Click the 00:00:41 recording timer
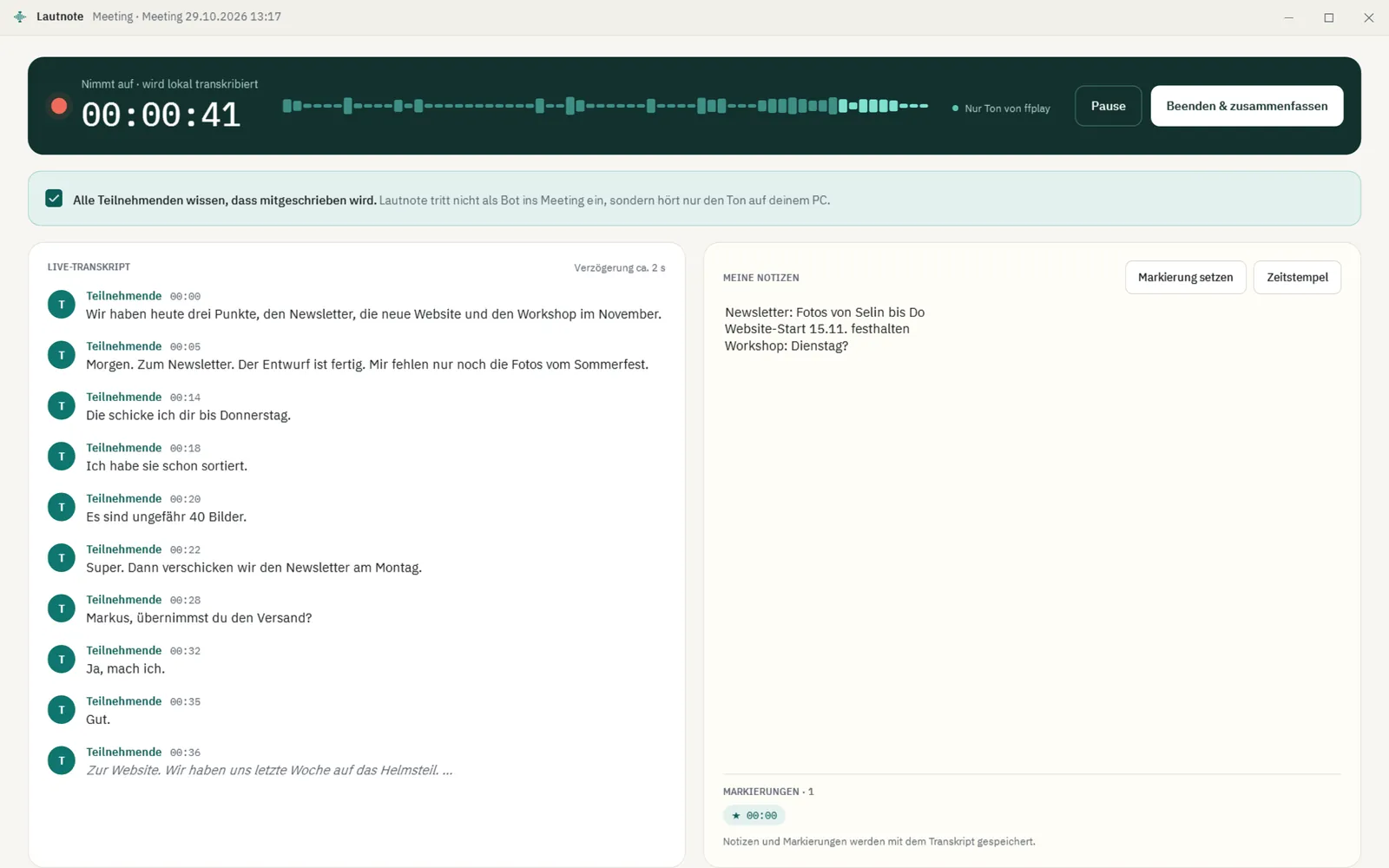 pyautogui.click(x=161, y=115)
